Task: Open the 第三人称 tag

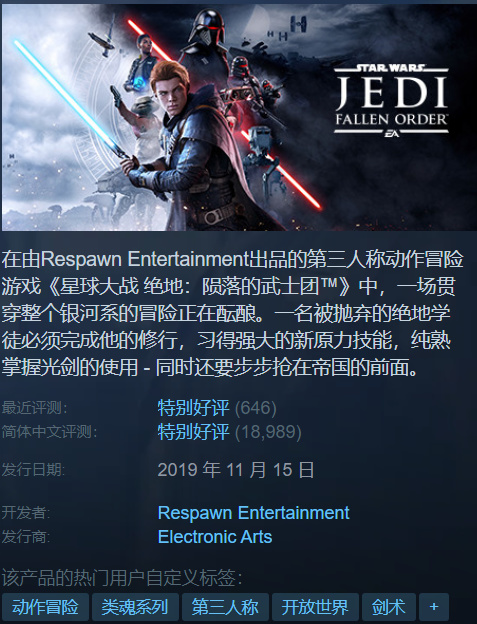Action: click(225, 607)
